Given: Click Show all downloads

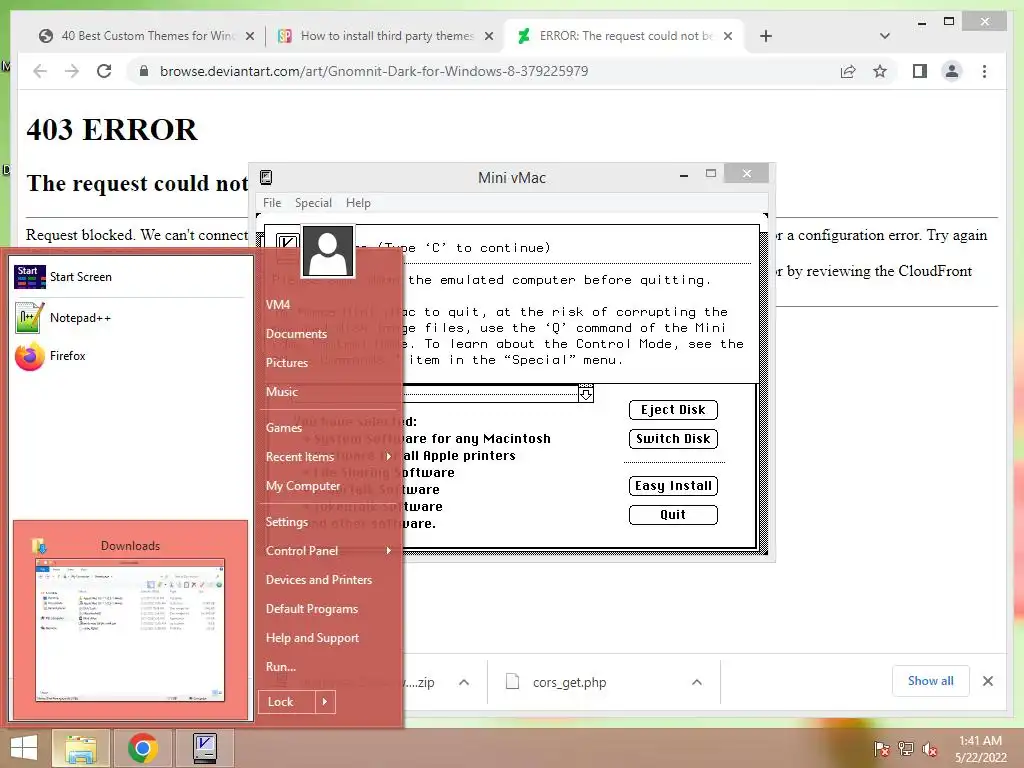Looking at the screenshot, I should coord(931,681).
